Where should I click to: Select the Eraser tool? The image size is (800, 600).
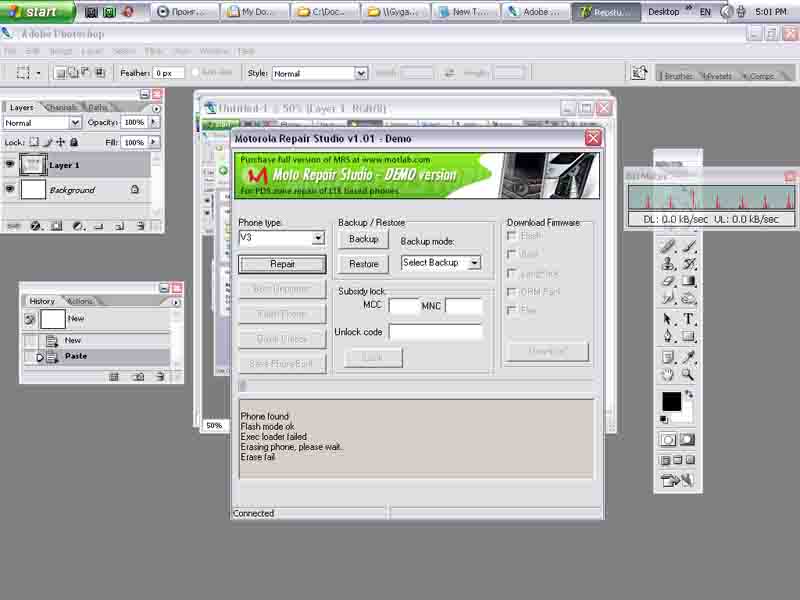[668, 281]
